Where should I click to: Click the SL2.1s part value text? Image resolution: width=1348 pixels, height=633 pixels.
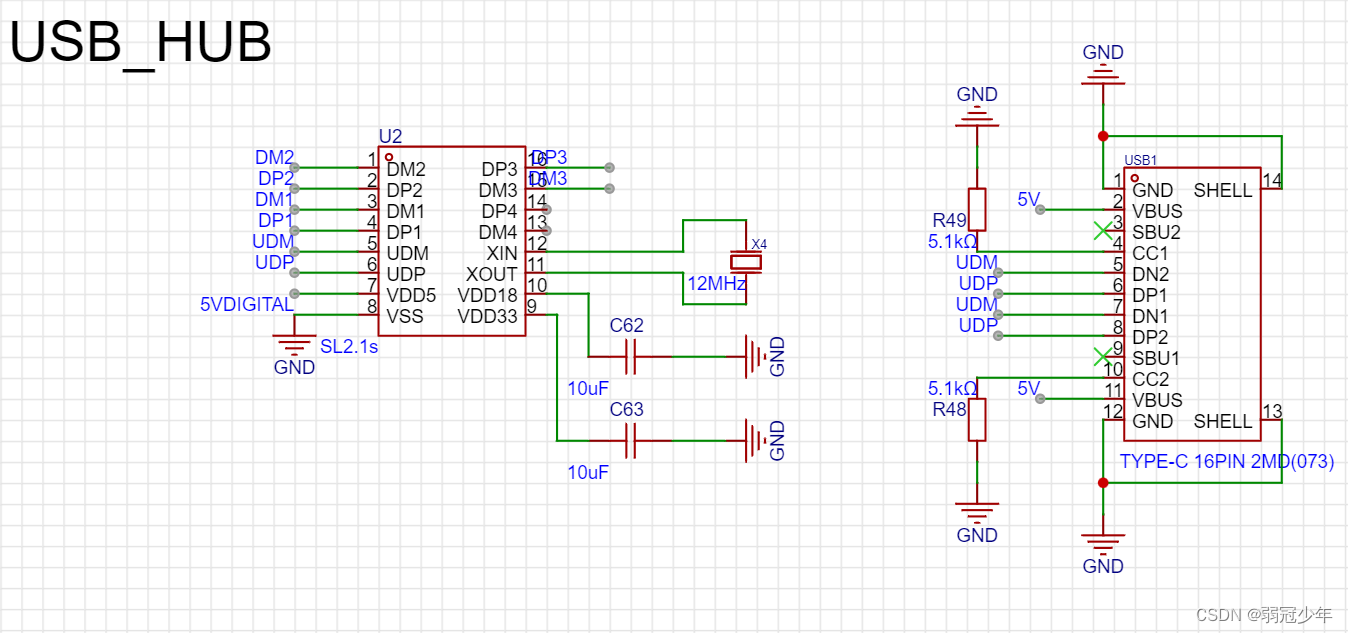(348, 349)
